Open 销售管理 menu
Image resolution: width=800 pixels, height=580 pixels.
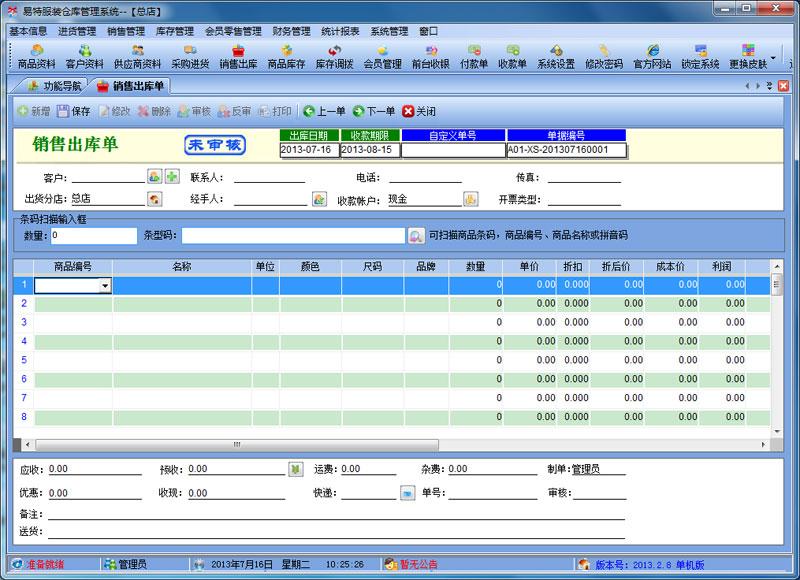(126, 31)
